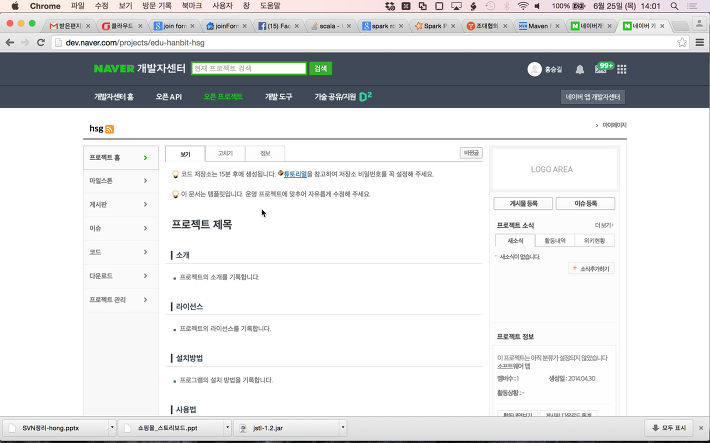Switch to the 정보 tab
710x443 pixels.
point(265,154)
